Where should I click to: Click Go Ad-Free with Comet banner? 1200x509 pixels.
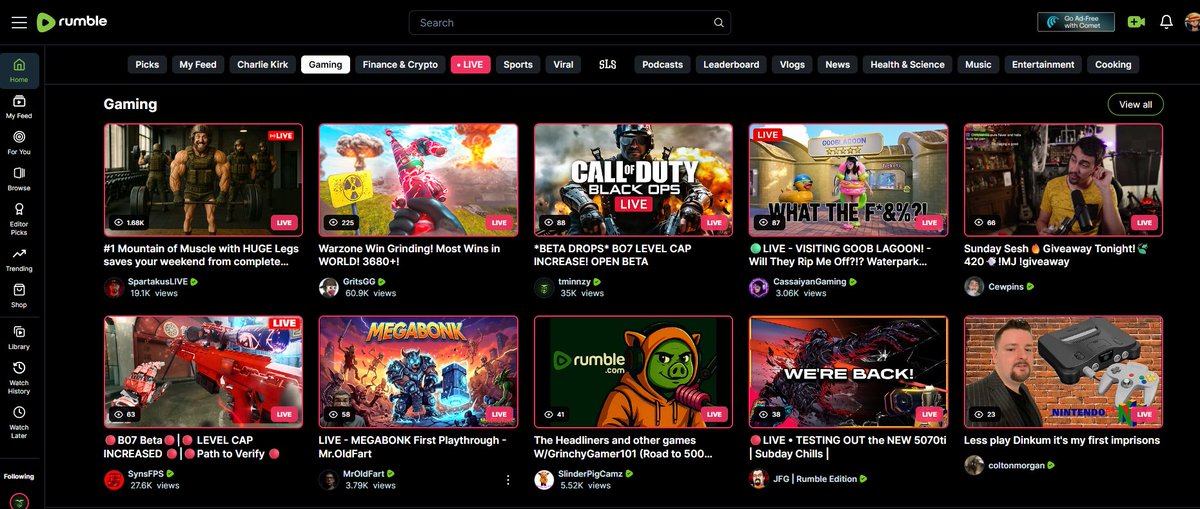(x=1076, y=22)
